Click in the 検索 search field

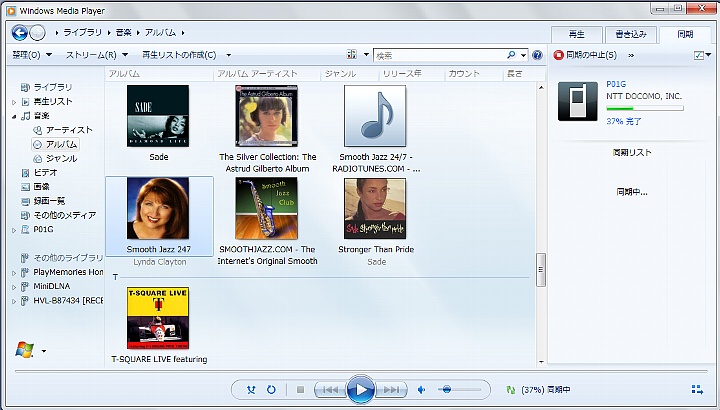tap(441, 56)
